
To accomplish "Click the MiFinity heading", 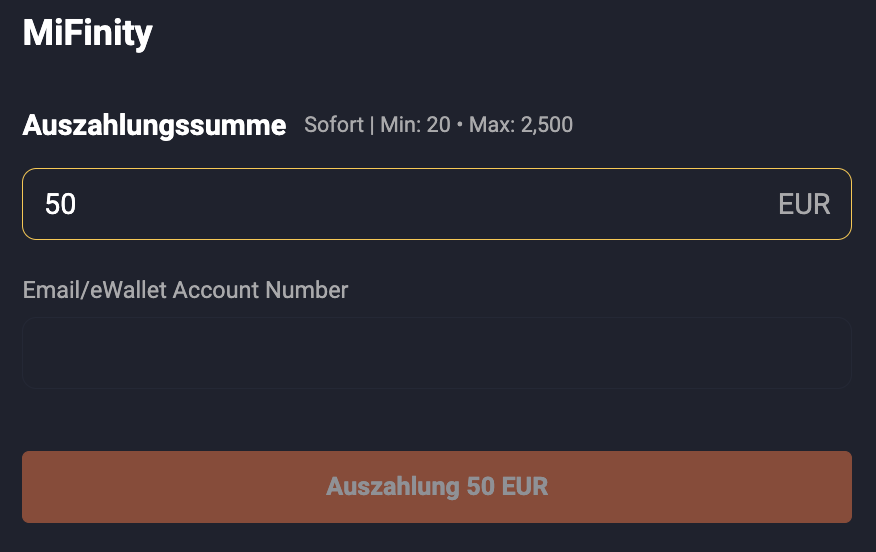I will 87,34.
